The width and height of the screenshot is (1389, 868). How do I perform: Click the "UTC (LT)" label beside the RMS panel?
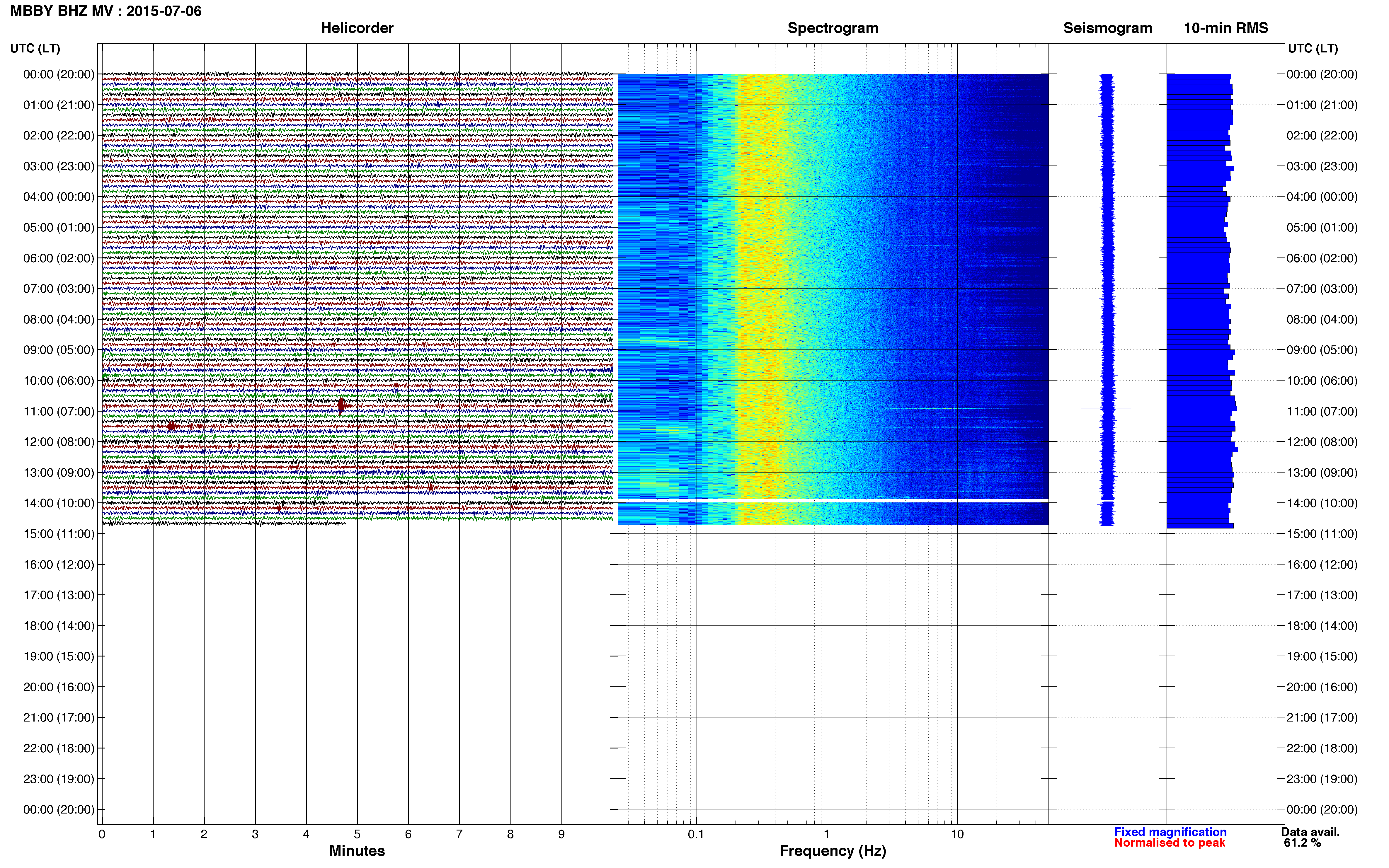pyautogui.click(x=1313, y=48)
